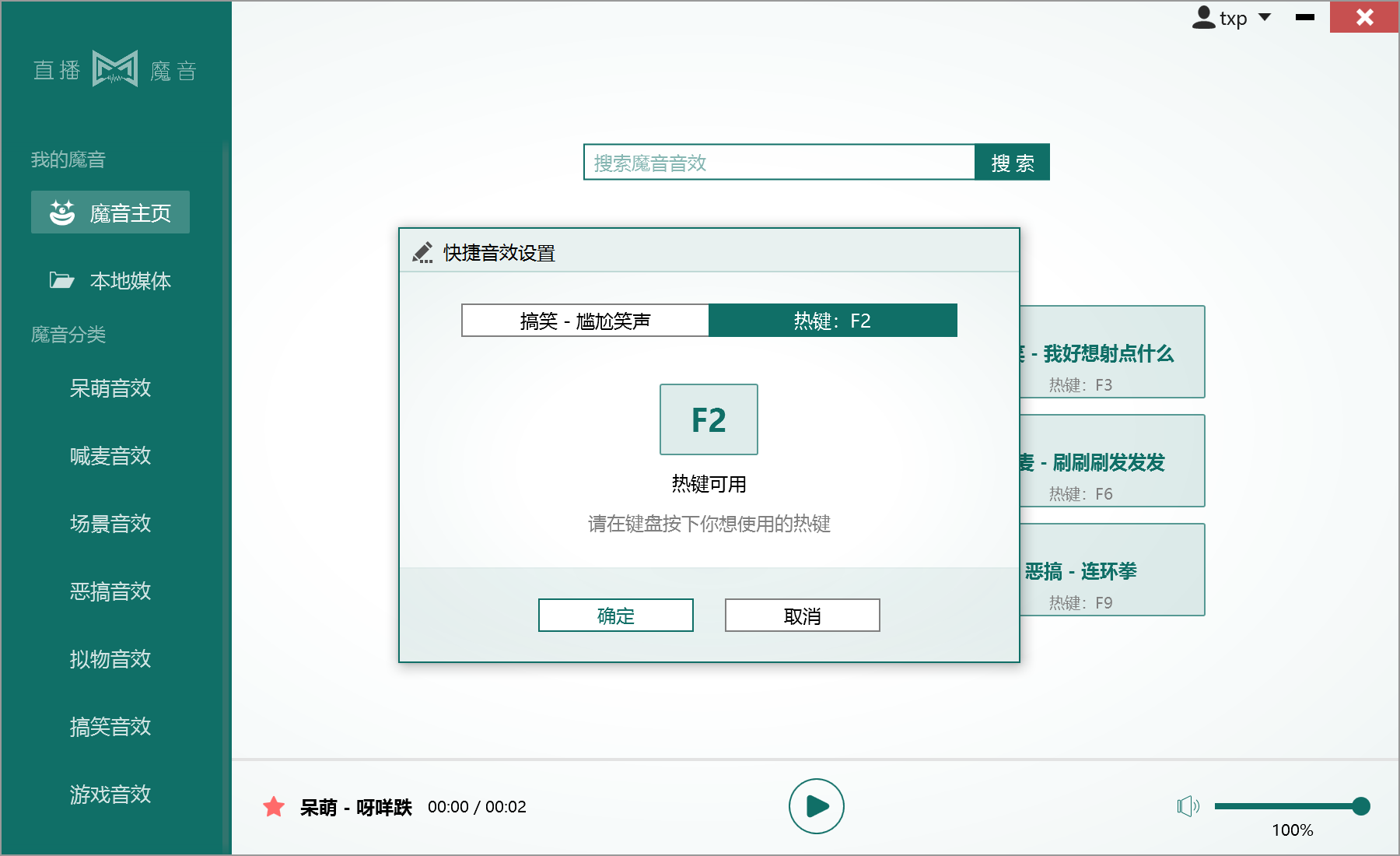
Task: Select the 场景音效 category
Action: 110,524
